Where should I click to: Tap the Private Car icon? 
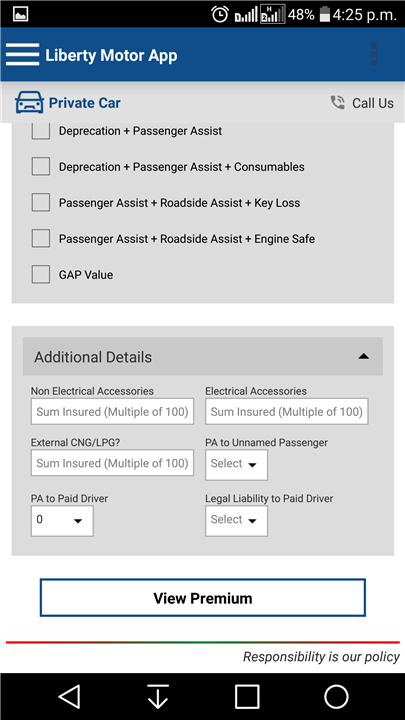(29, 102)
